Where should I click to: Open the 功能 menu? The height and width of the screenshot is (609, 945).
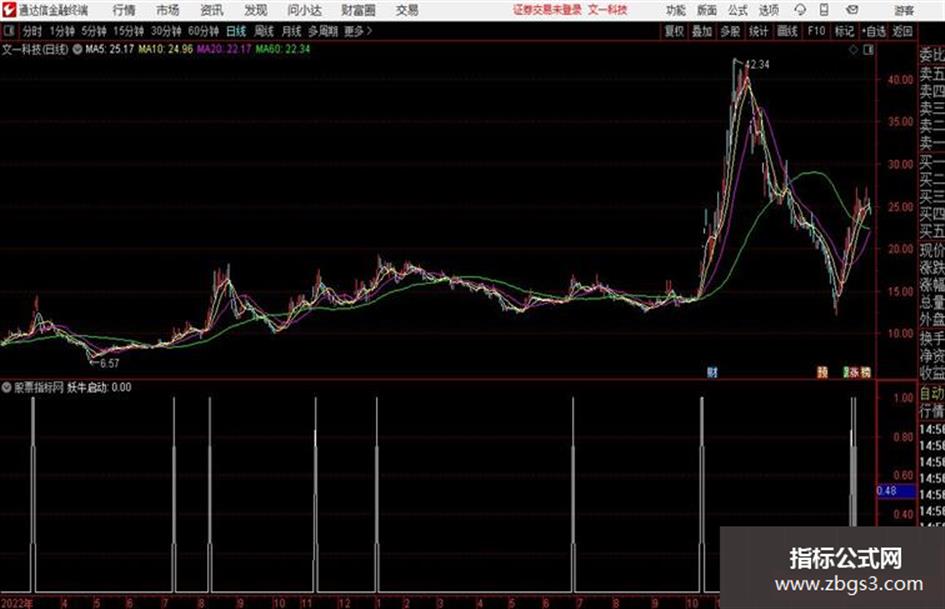click(x=676, y=10)
